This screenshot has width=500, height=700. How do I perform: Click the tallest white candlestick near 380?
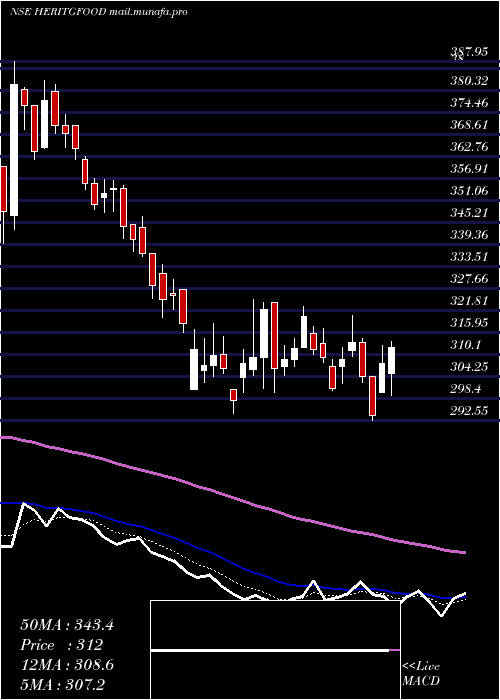(x=14, y=150)
